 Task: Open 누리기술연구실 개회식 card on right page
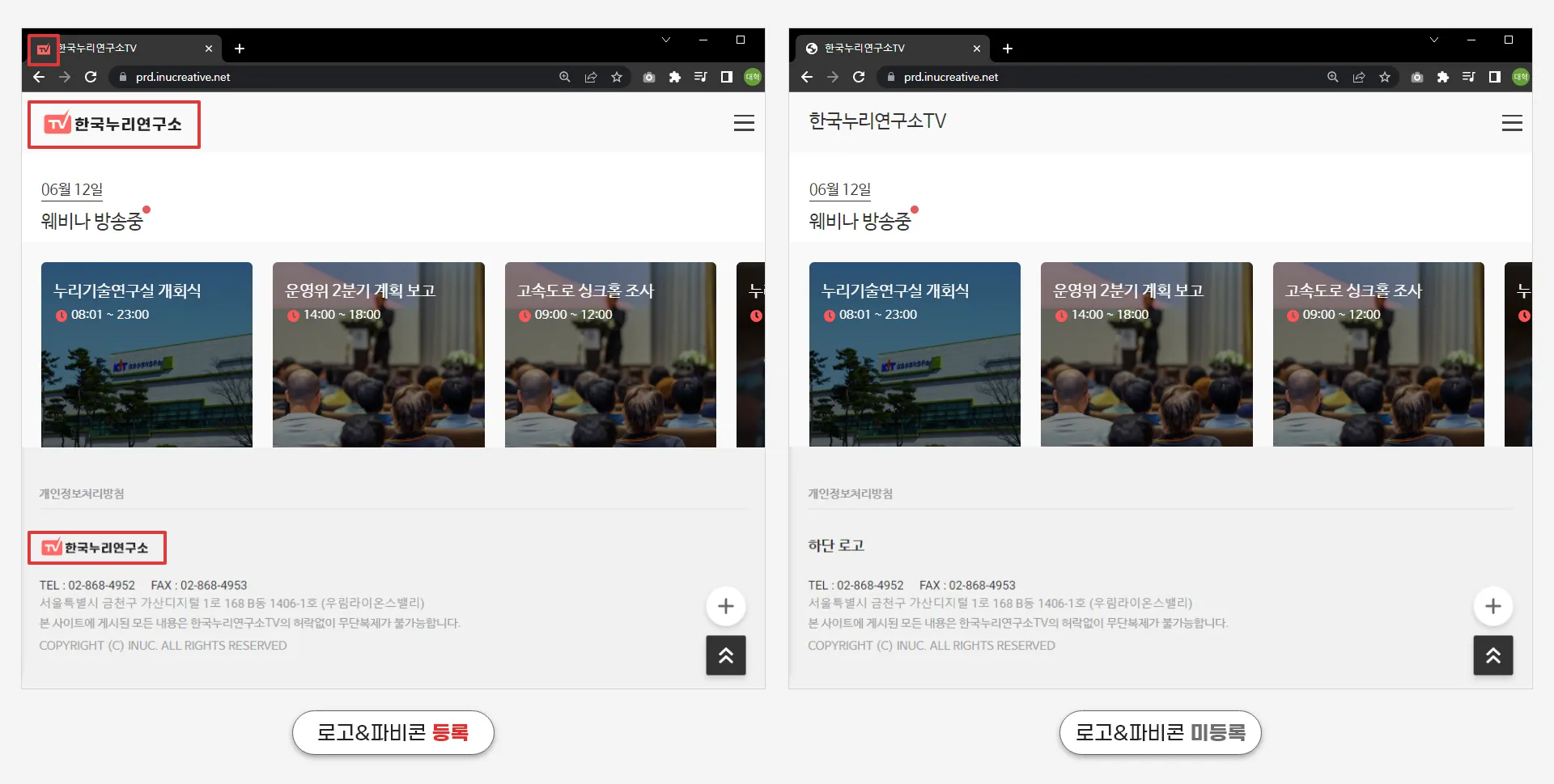pyautogui.click(x=915, y=354)
